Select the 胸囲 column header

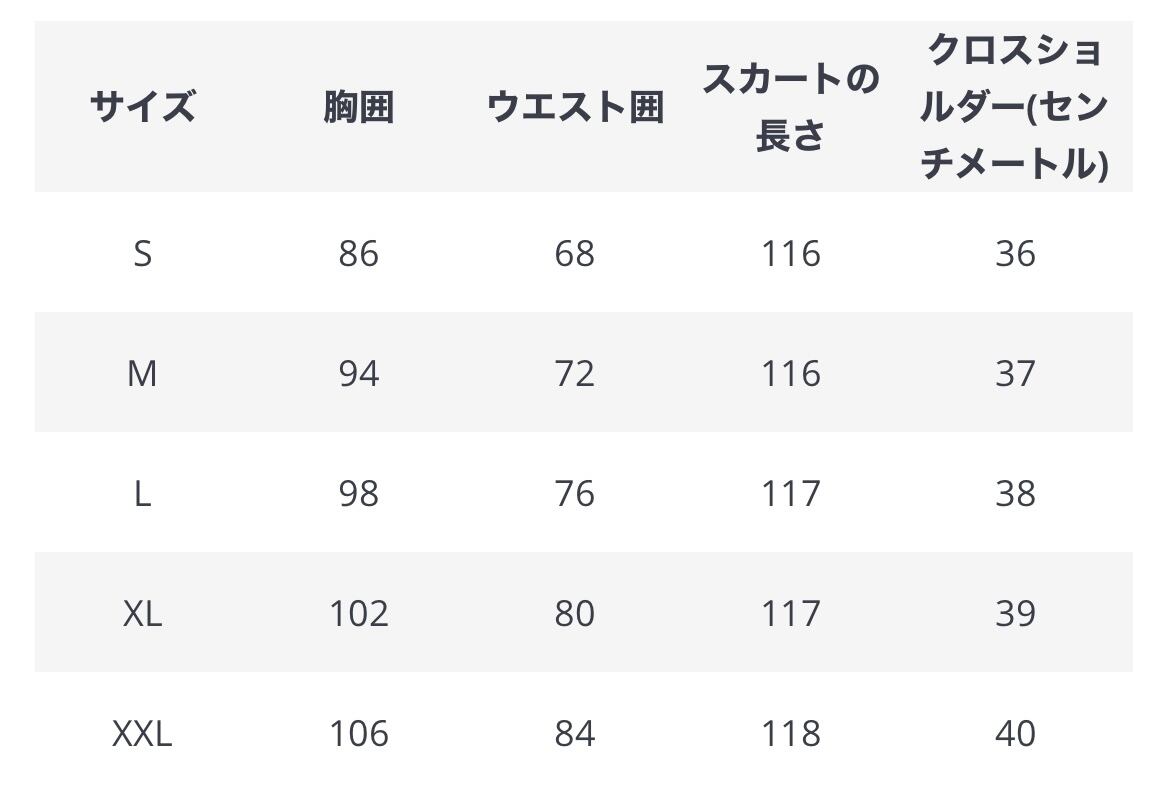pos(359,107)
